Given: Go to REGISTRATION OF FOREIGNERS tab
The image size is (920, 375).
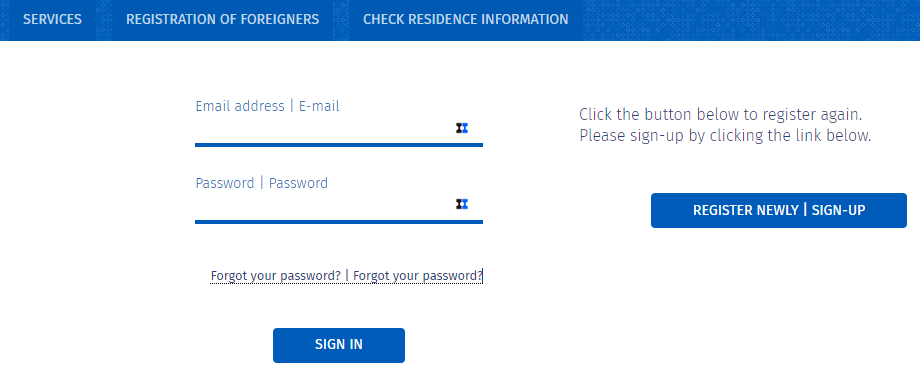Looking at the screenshot, I should point(222,19).
